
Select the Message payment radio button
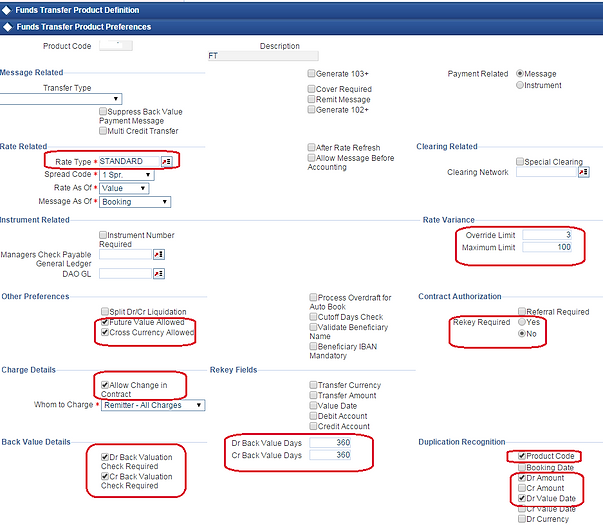[x=520, y=73]
